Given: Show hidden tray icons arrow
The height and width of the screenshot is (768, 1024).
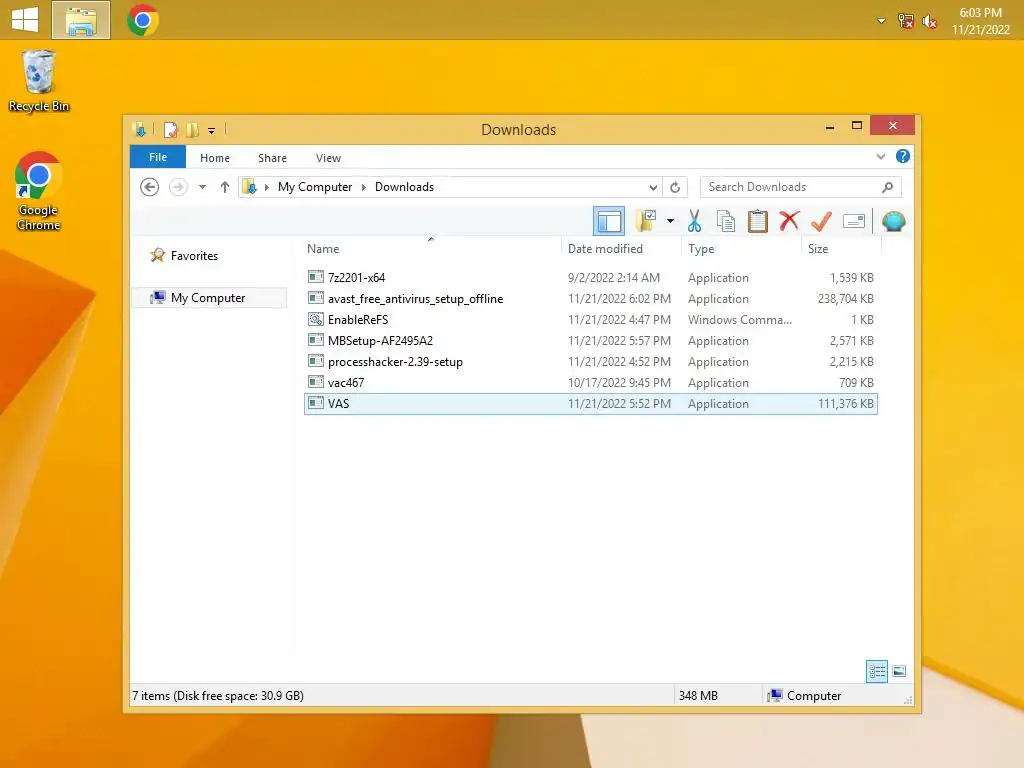Looking at the screenshot, I should (x=881, y=21).
